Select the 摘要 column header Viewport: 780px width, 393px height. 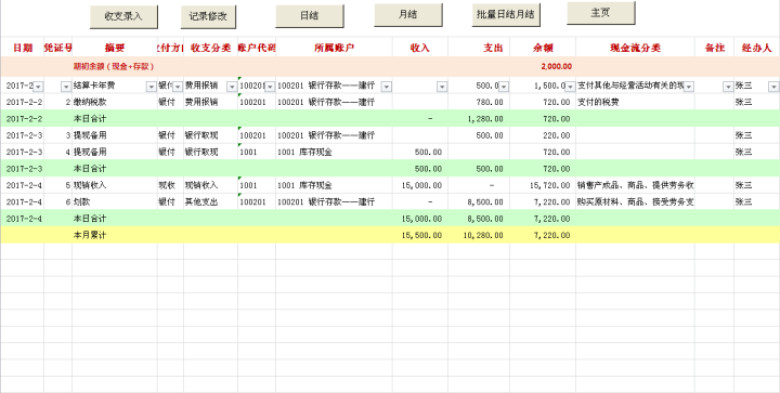(x=114, y=48)
